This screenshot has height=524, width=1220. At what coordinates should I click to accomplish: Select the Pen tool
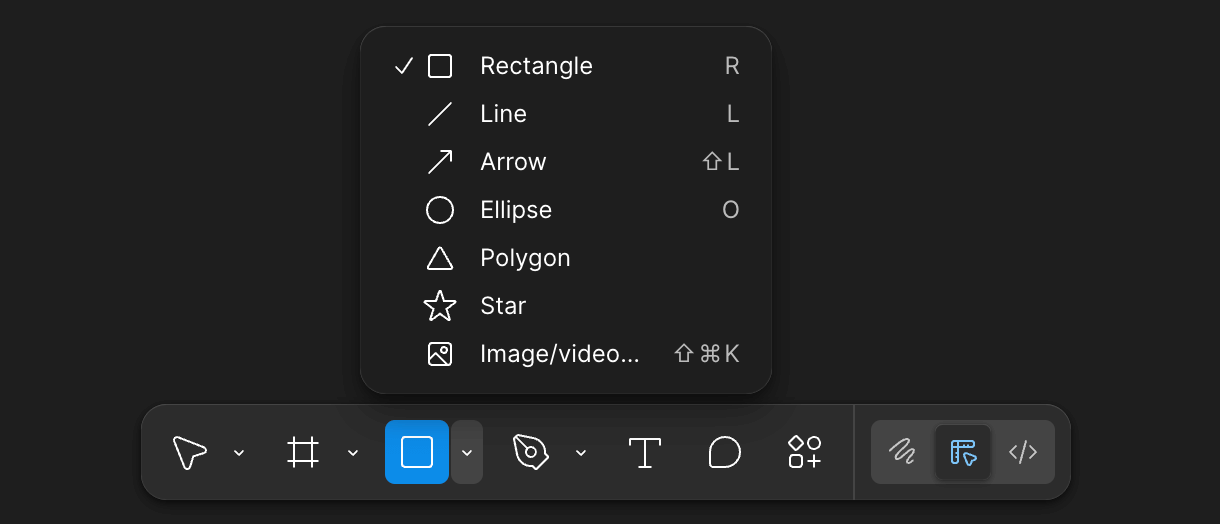coord(530,452)
